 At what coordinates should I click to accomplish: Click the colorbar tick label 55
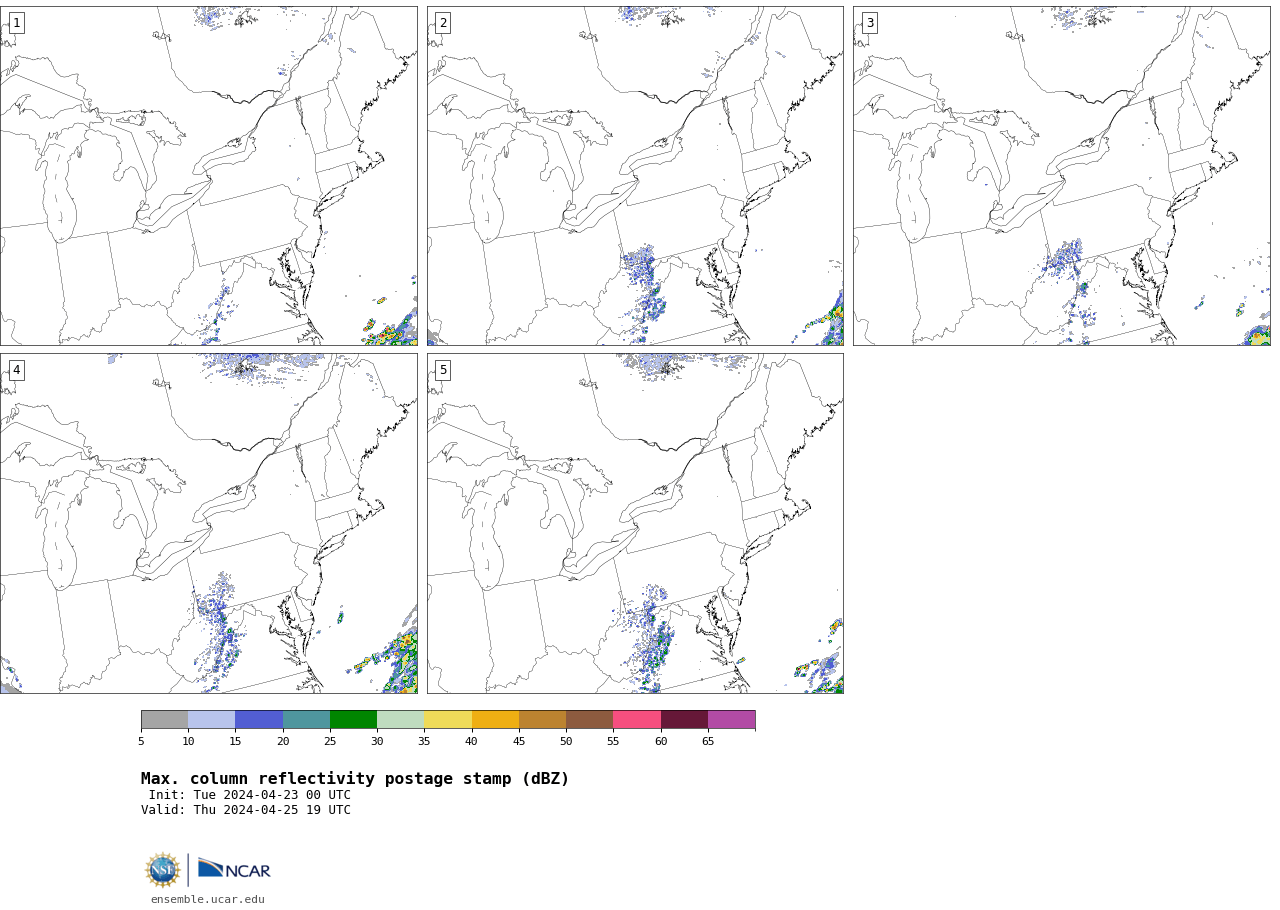pyautogui.click(x=613, y=741)
